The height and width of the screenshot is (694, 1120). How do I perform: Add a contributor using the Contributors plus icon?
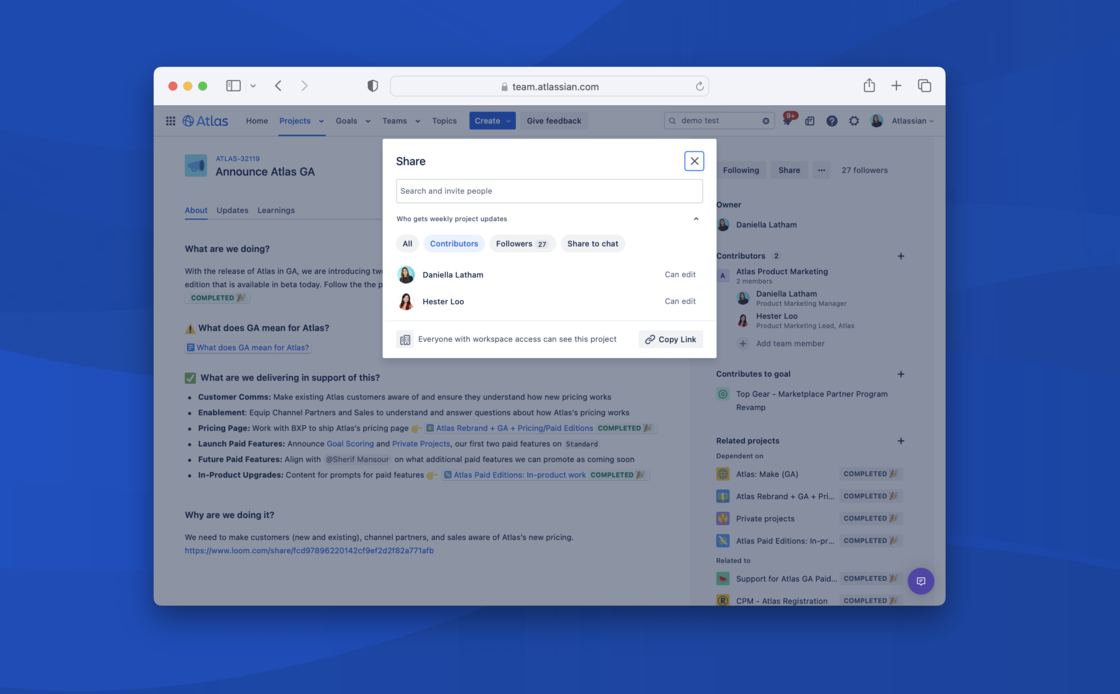[x=900, y=255]
